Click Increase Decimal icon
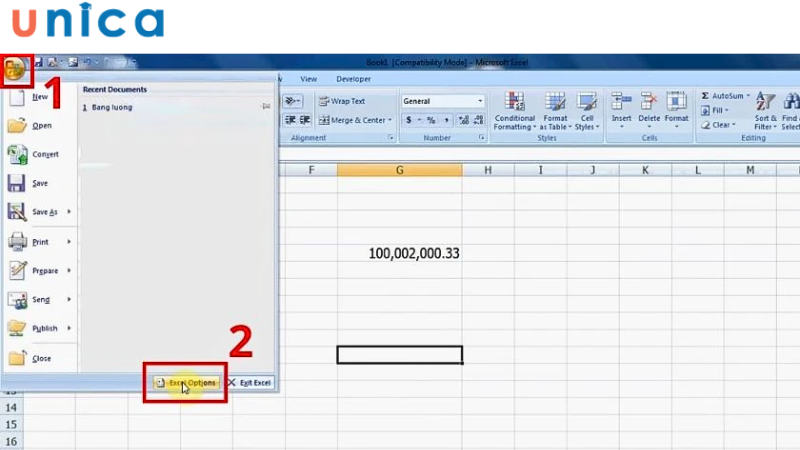The height and width of the screenshot is (450, 800). tap(463, 120)
